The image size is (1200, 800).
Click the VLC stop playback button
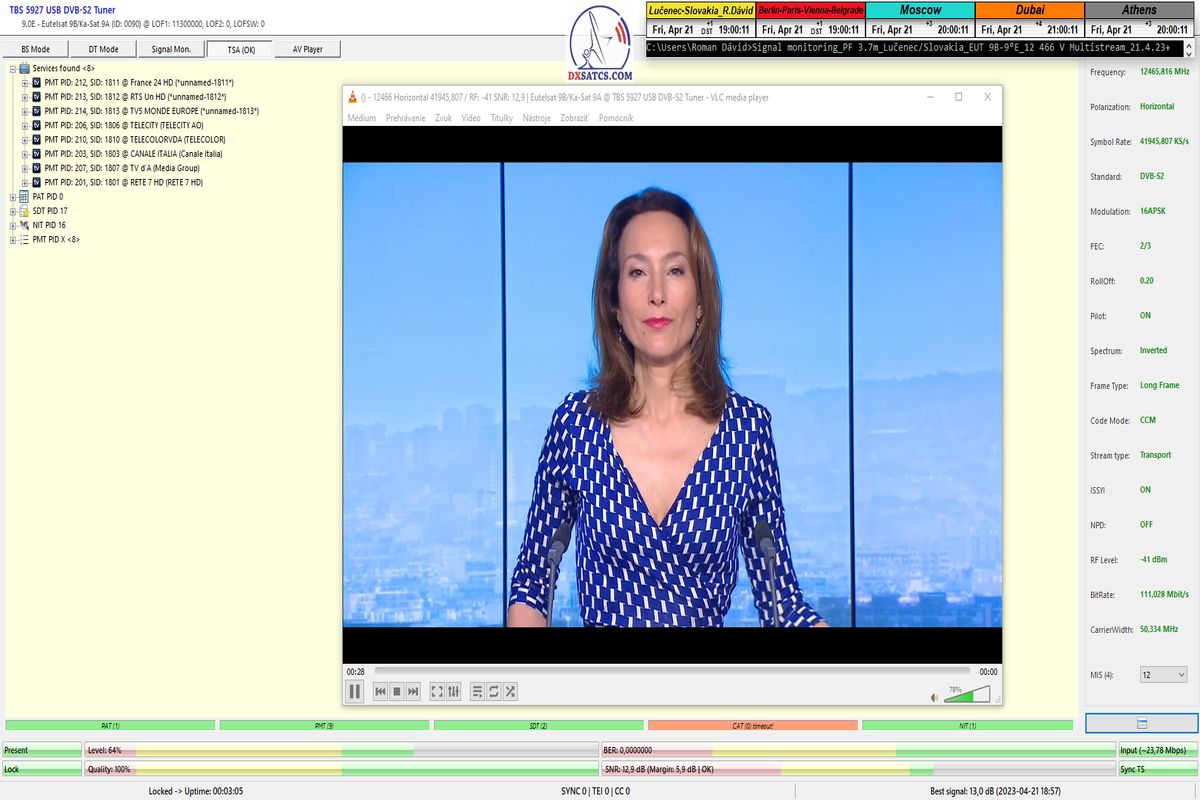(396, 691)
